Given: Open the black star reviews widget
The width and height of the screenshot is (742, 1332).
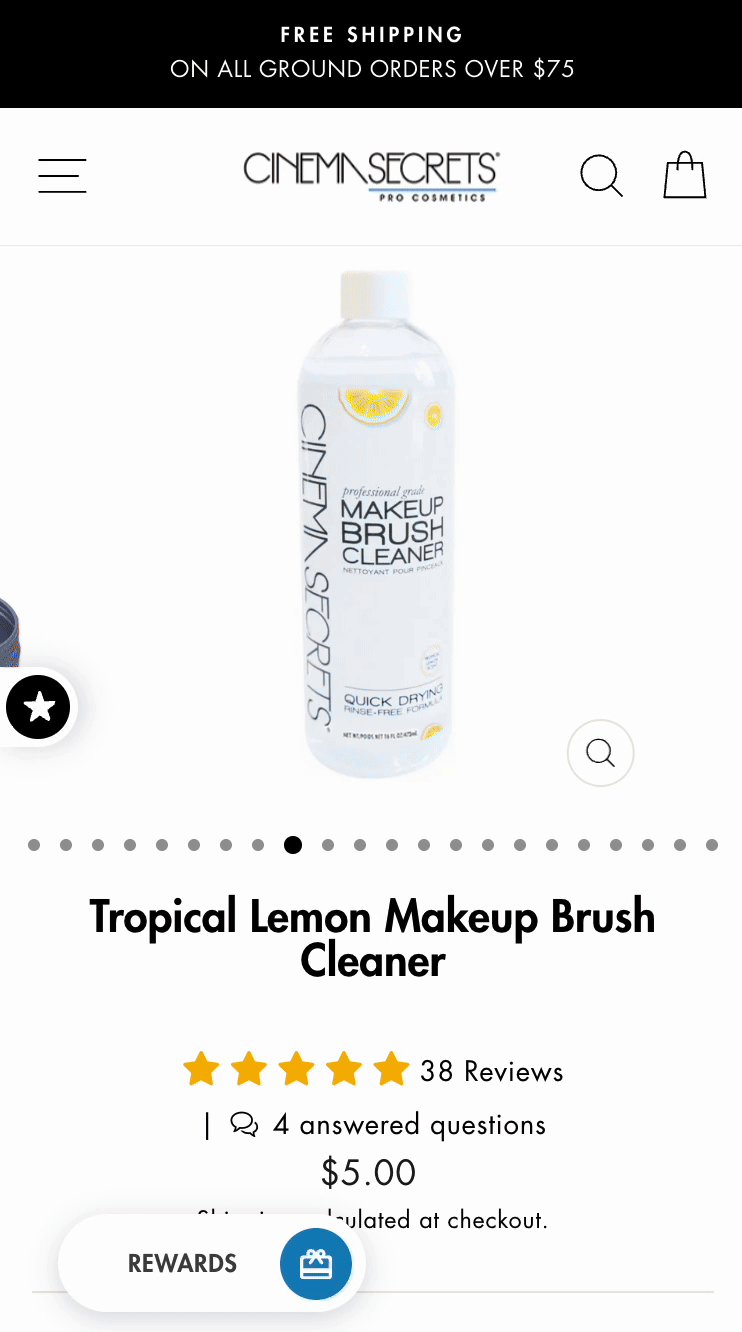Looking at the screenshot, I should coord(38,707).
